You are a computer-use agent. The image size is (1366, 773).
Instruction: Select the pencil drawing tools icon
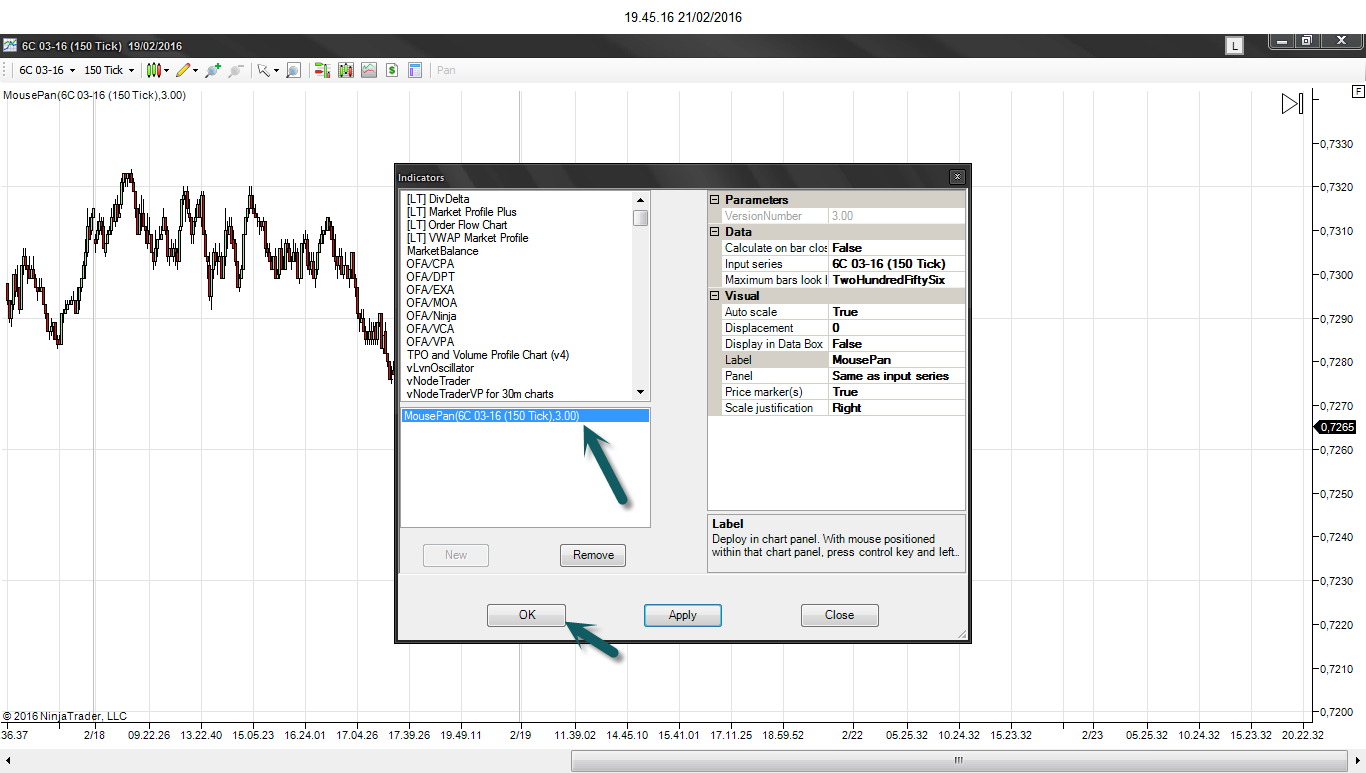point(183,70)
